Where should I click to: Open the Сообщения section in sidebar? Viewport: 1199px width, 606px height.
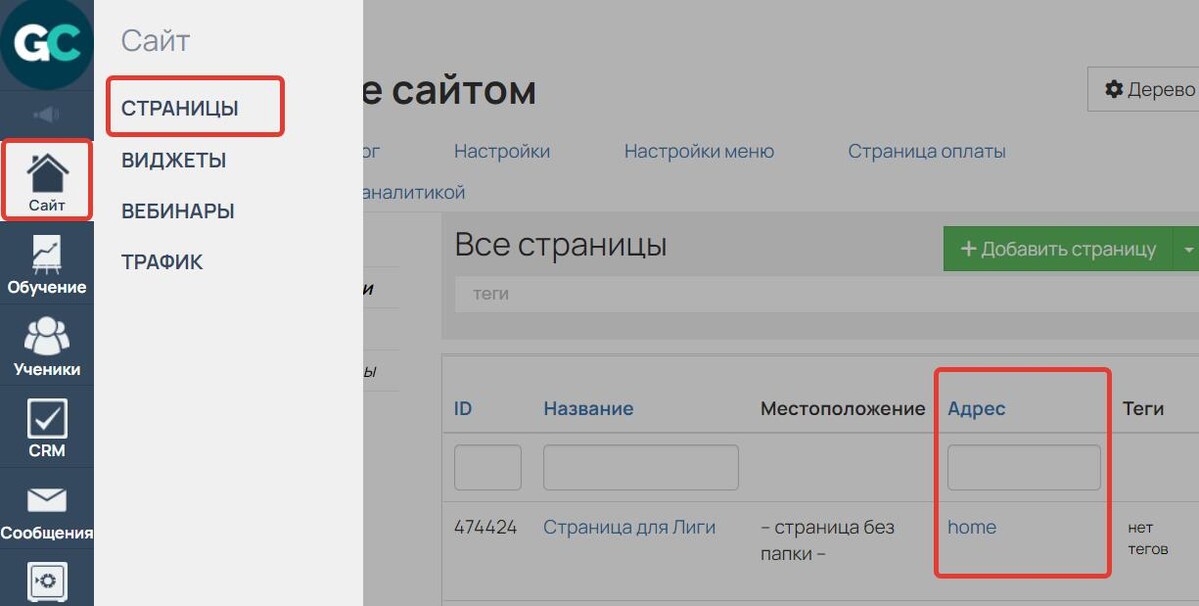[x=47, y=510]
